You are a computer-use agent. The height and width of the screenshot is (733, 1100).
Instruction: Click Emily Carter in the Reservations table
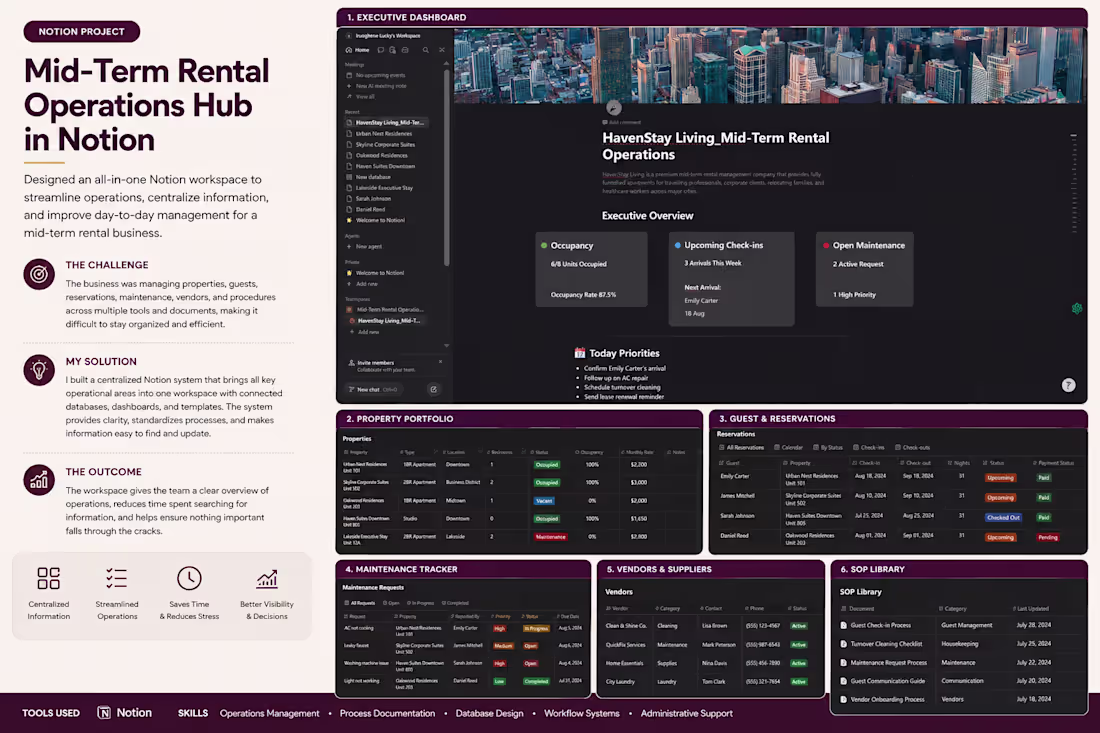click(735, 476)
